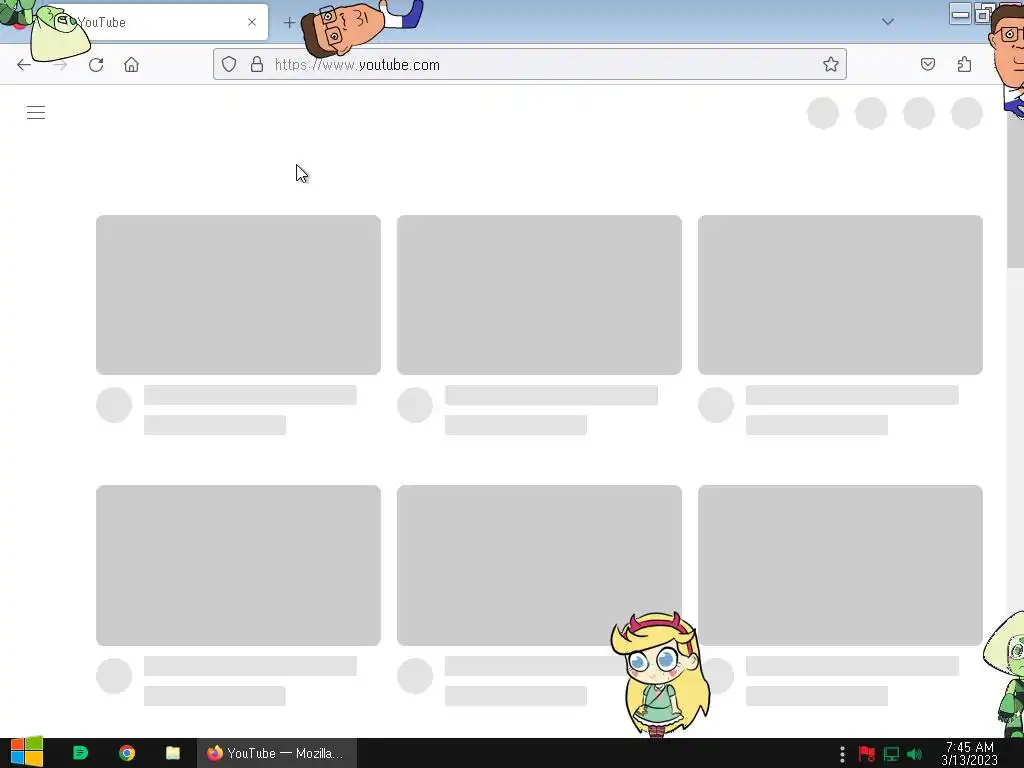Open File Explorer from the taskbar
The image size is (1024, 768).
(x=172, y=753)
